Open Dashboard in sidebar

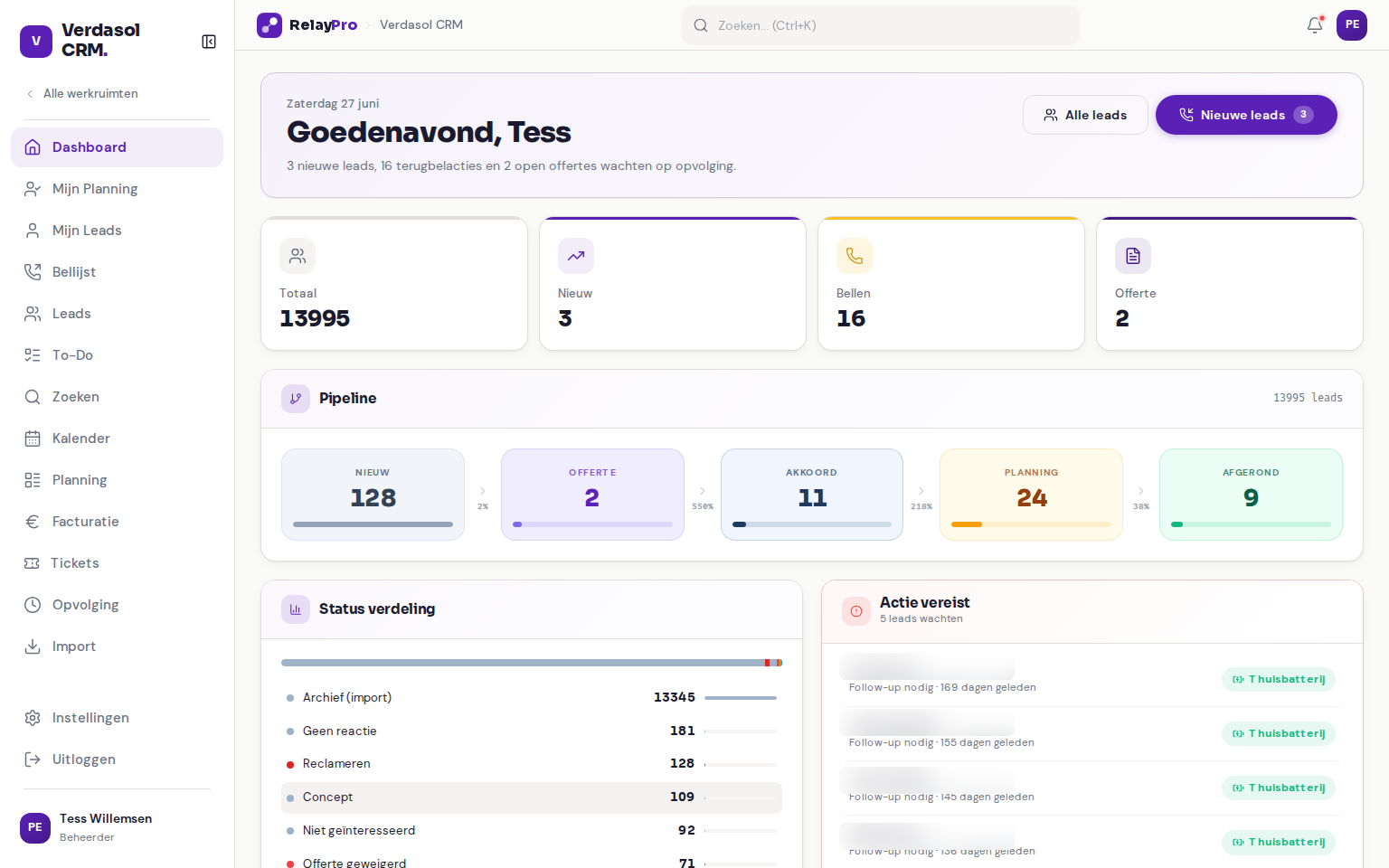pos(117,147)
